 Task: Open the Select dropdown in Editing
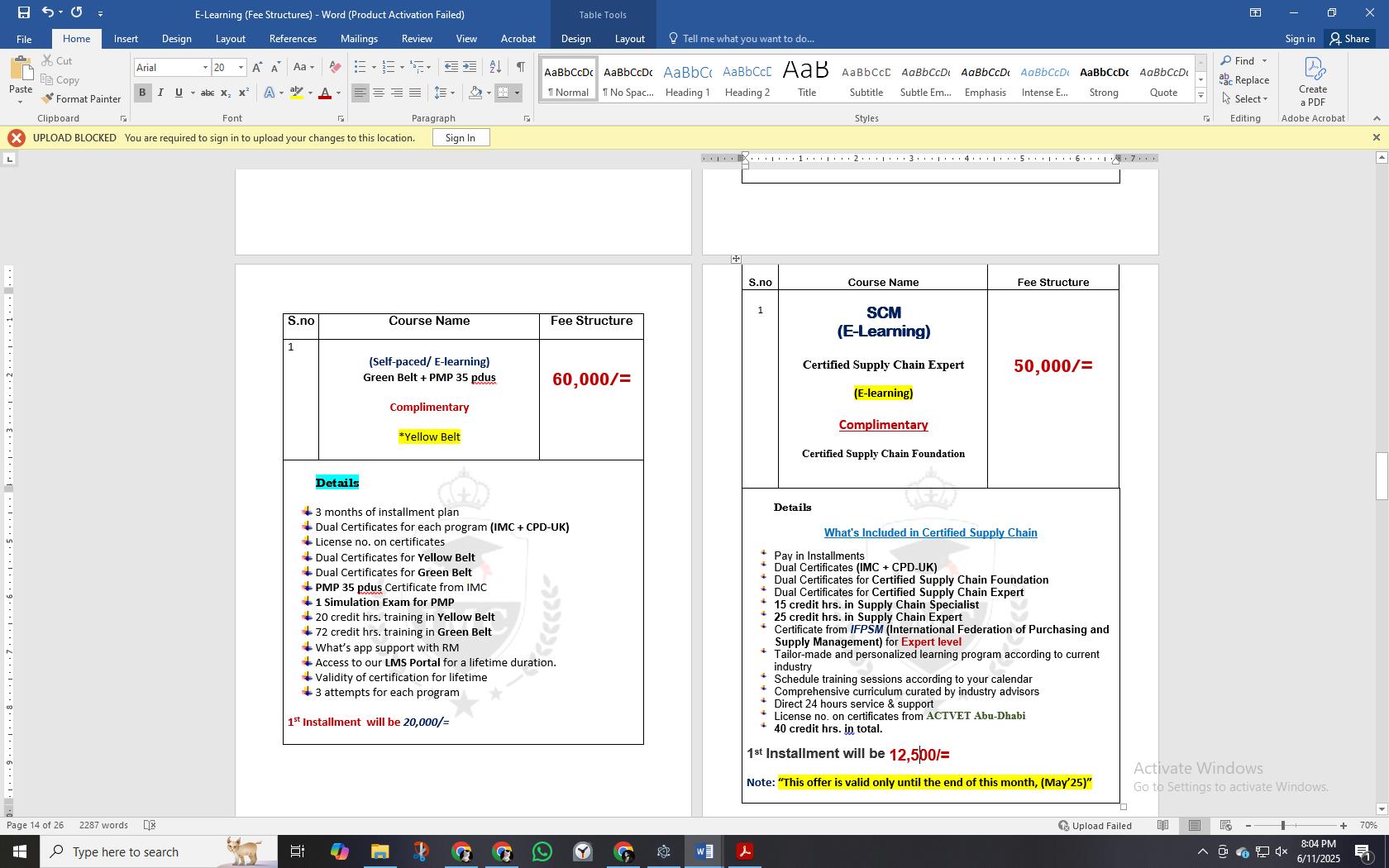point(1245,99)
